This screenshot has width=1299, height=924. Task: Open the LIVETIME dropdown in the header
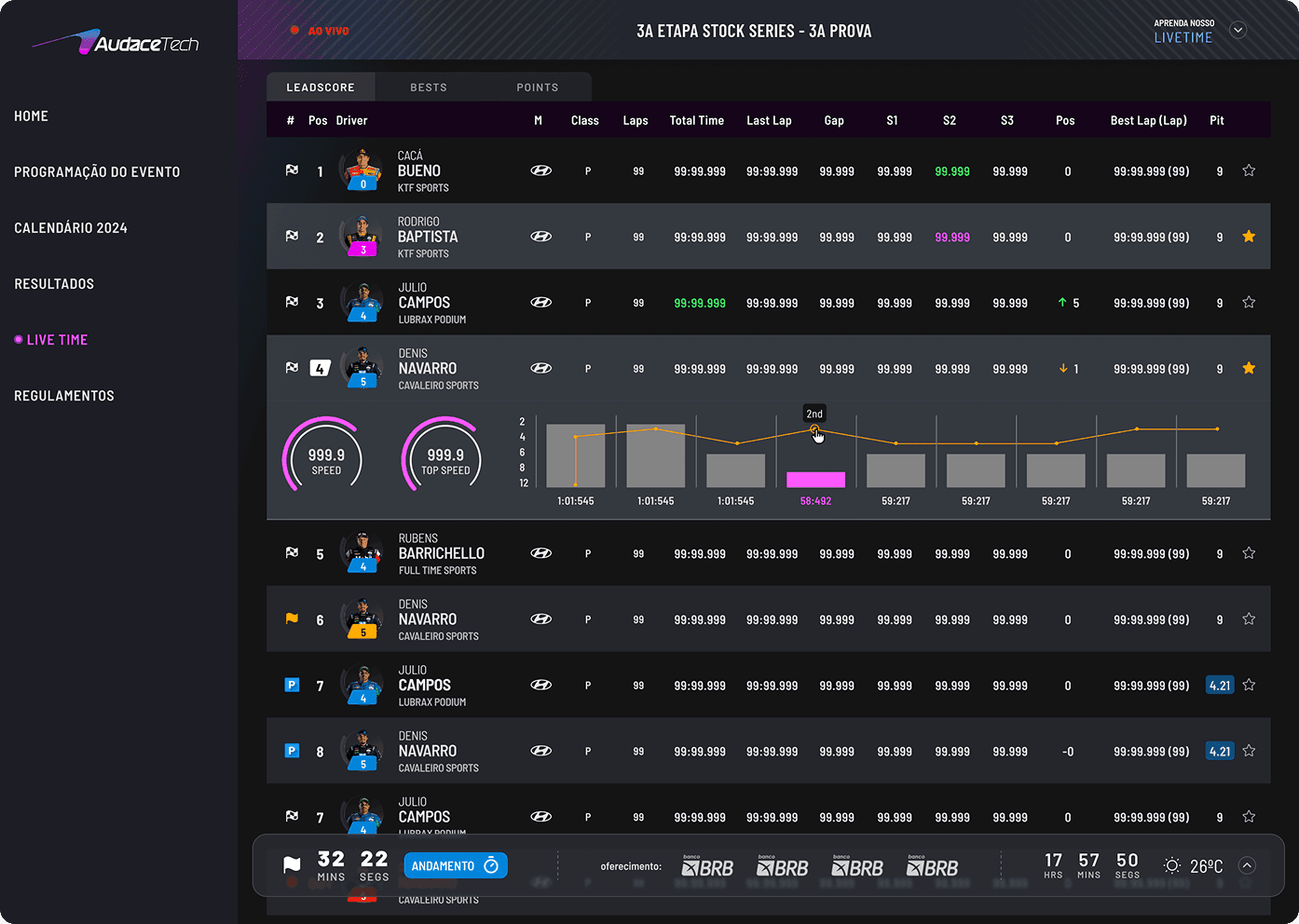click(1238, 30)
